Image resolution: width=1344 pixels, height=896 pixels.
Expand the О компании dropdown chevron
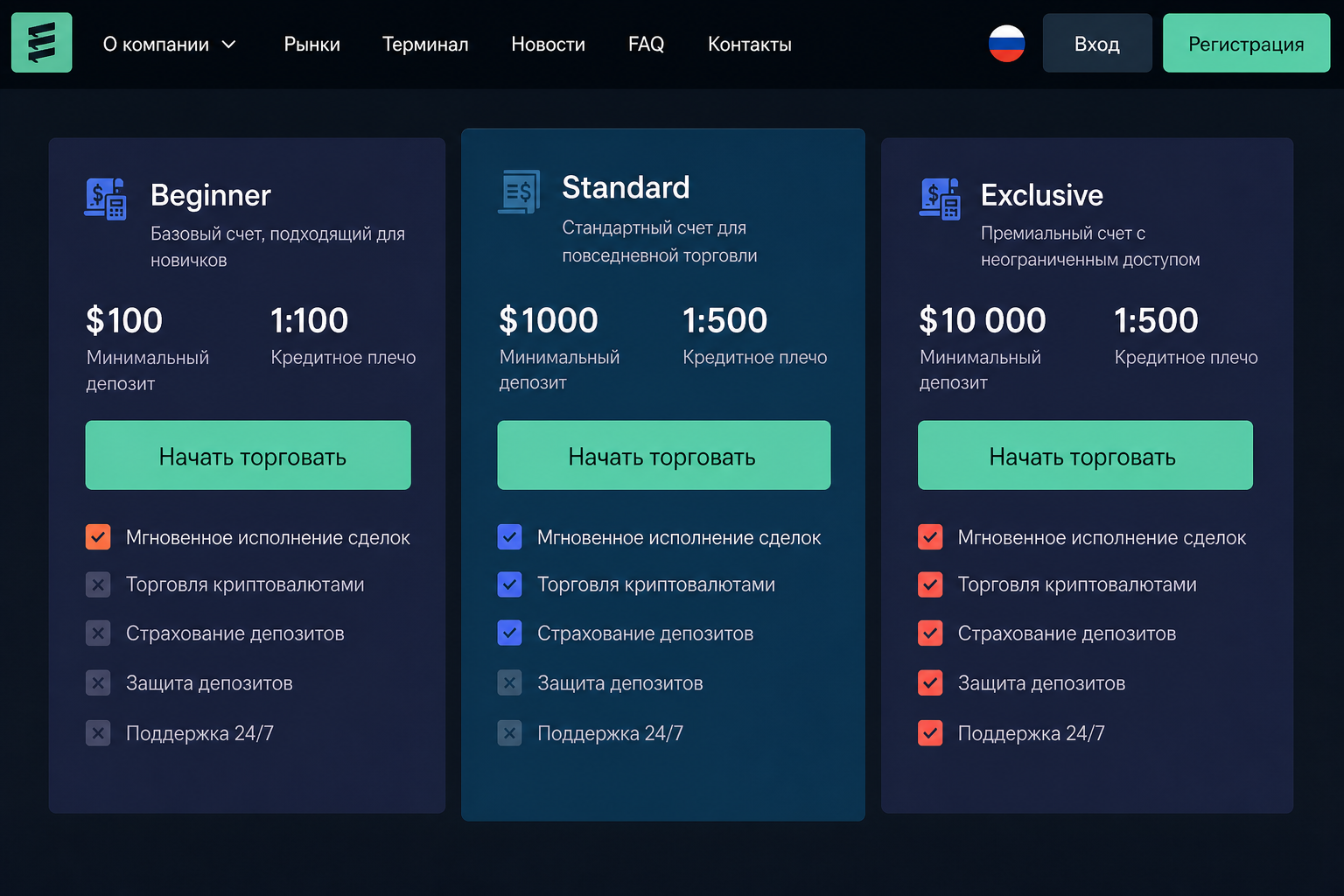[228, 45]
